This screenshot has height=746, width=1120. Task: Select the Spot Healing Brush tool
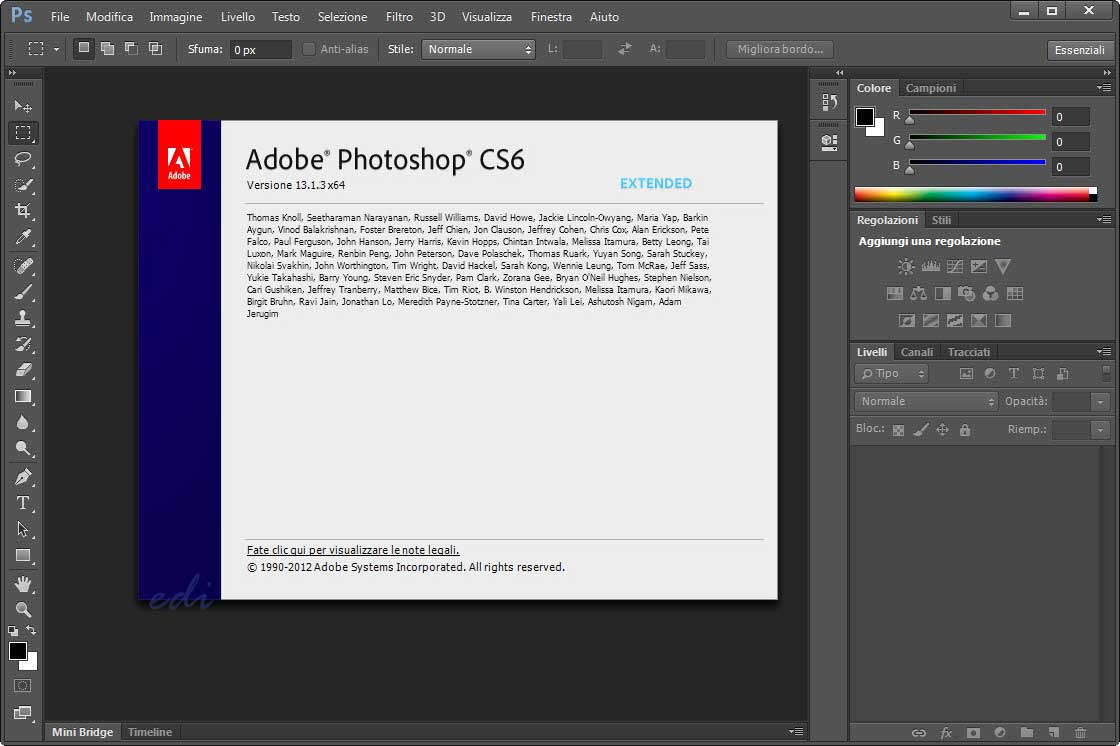[23, 266]
